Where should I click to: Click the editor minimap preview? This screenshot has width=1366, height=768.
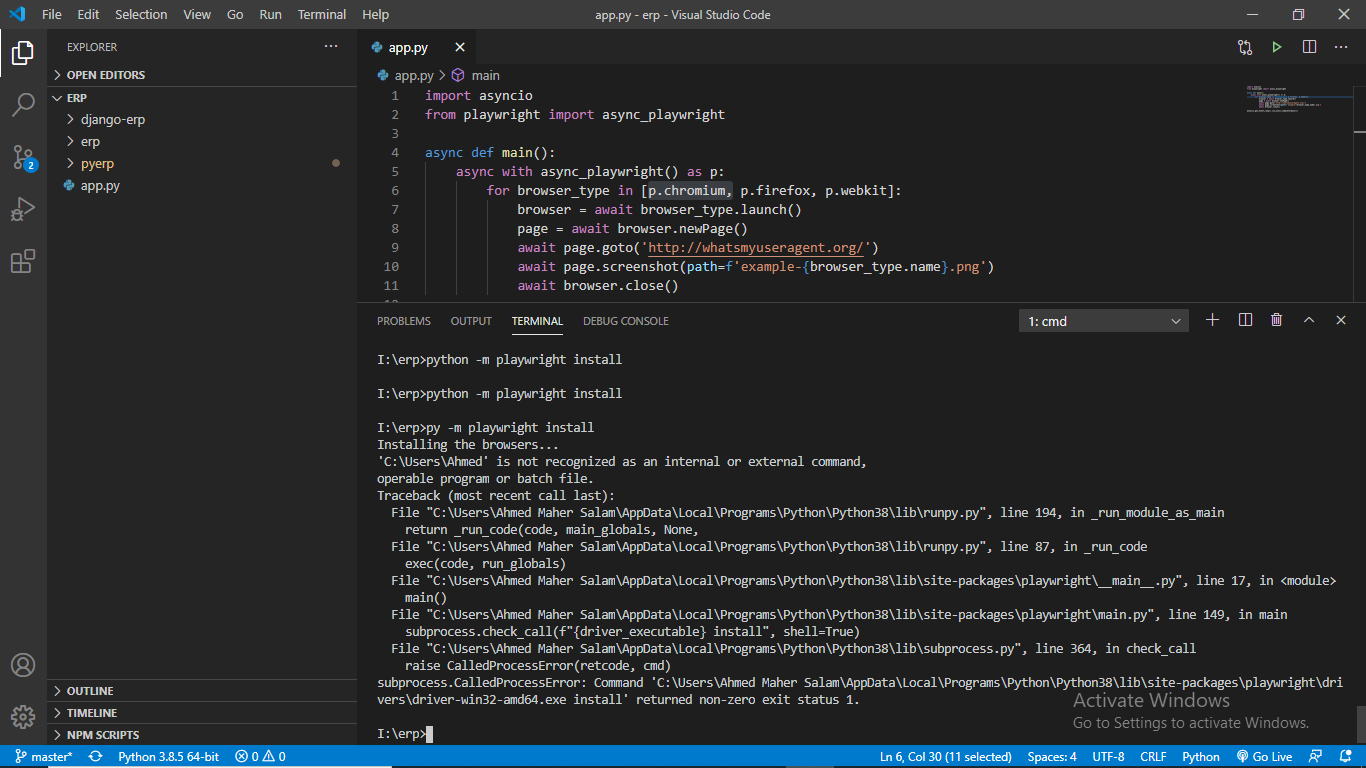1298,99
